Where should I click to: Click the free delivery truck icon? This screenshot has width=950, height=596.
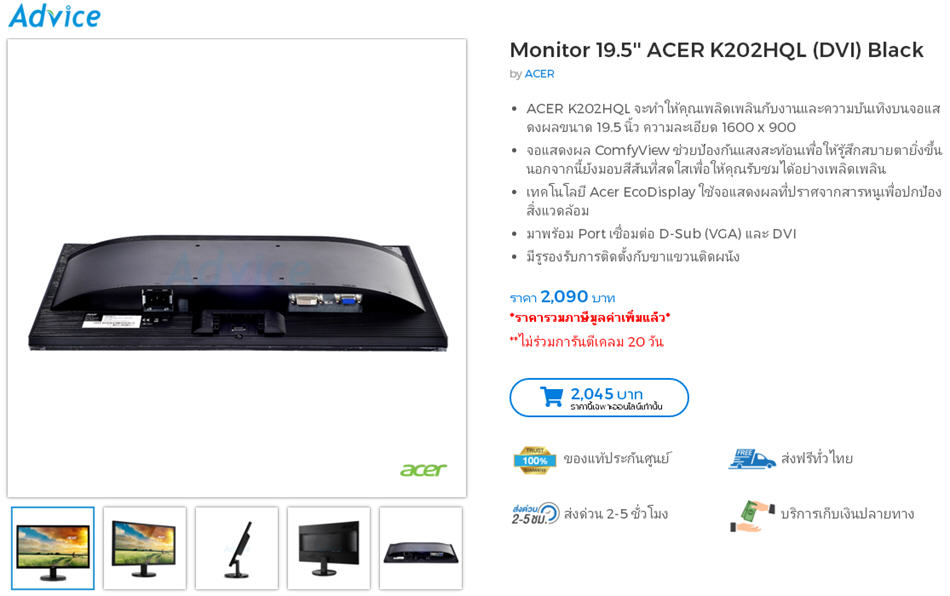tap(751, 459)
